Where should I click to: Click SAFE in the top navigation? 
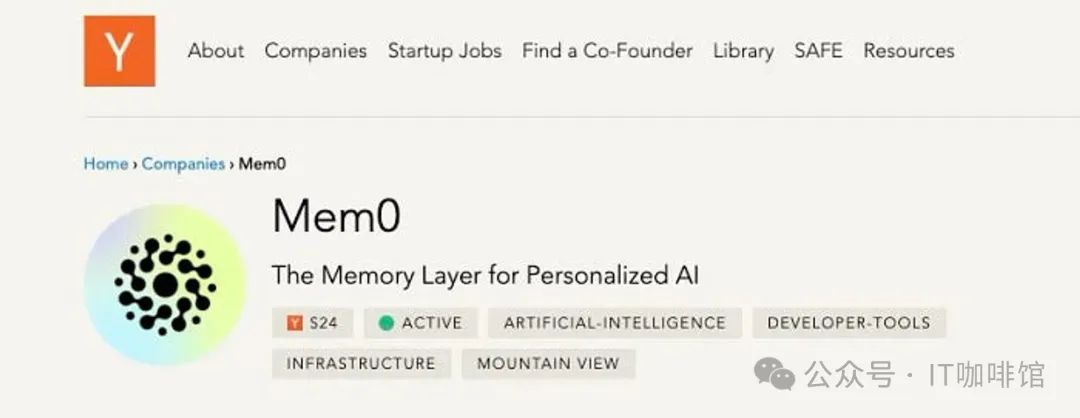point(818,51)
